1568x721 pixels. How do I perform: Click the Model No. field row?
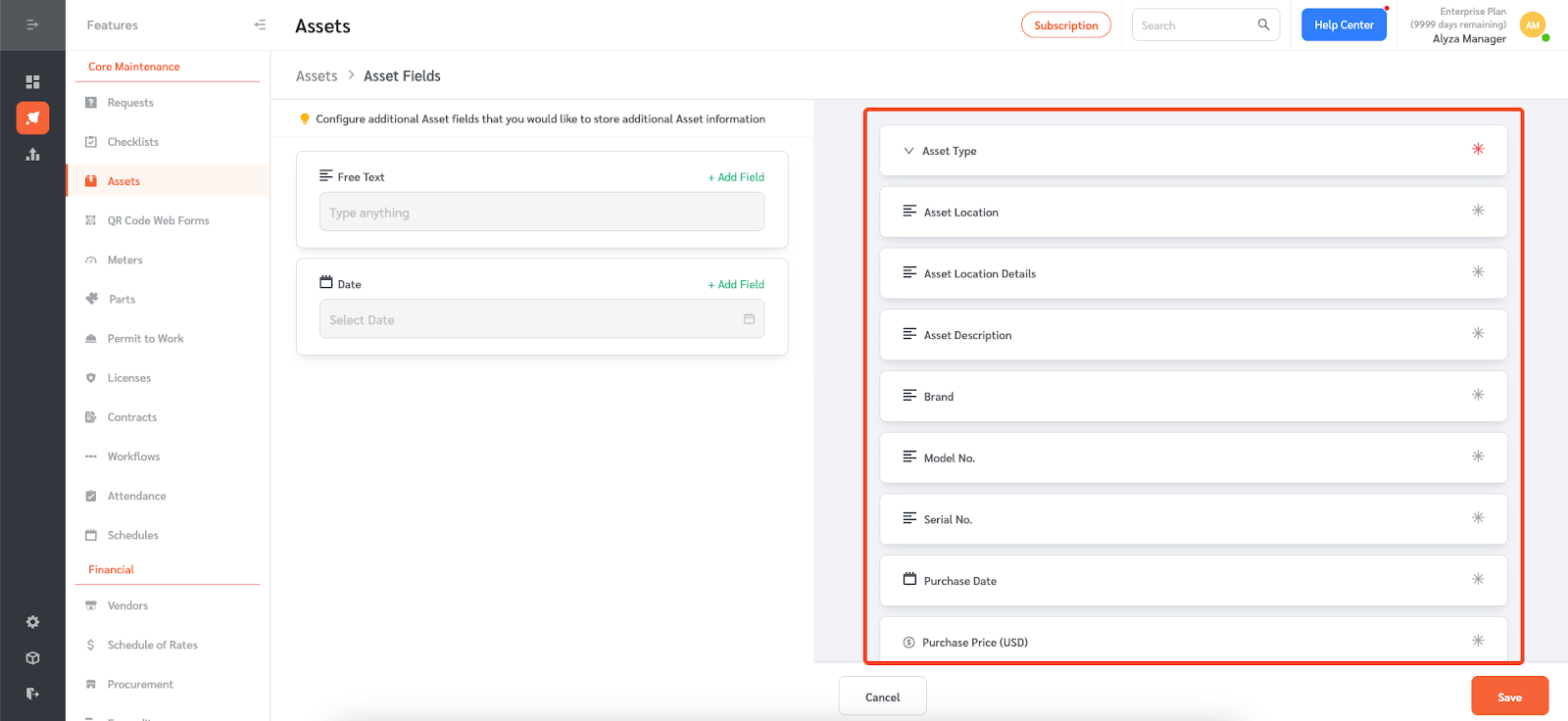tap(1194, 457)
